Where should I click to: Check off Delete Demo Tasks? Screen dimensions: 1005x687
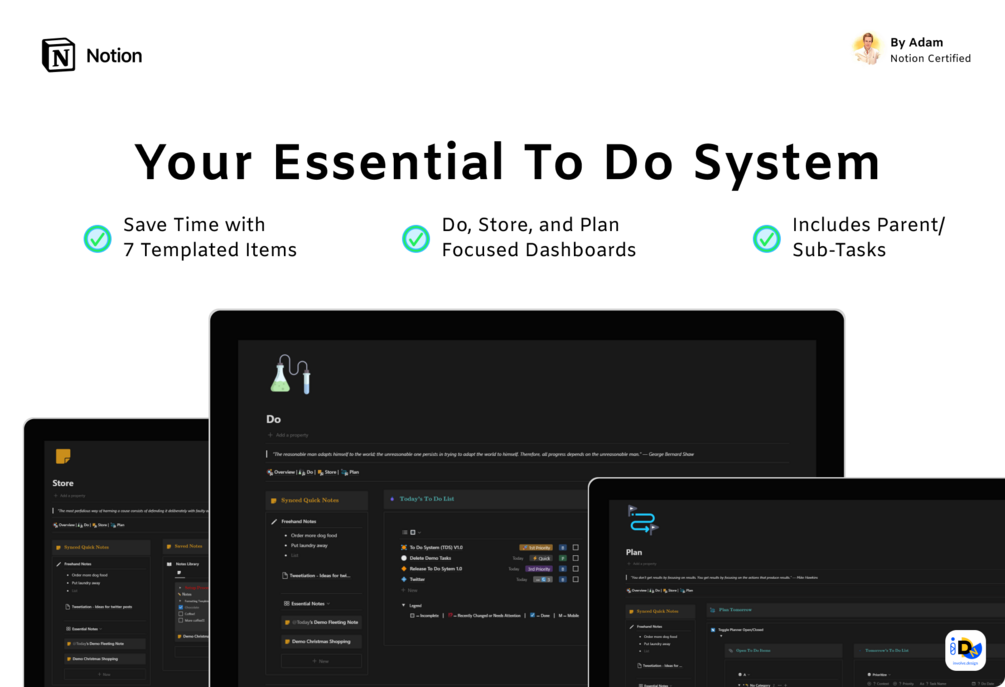point(576,558)
